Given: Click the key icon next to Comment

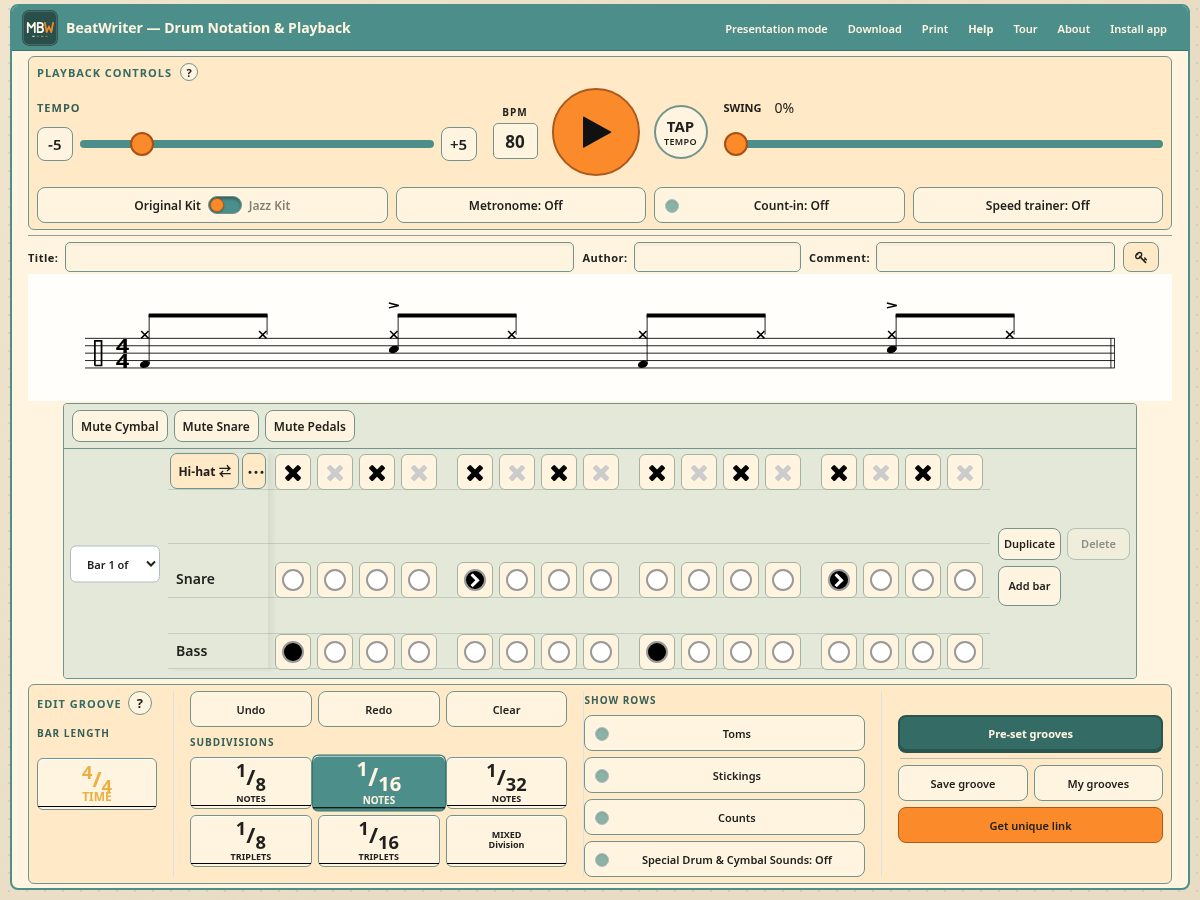Looking at the screenshot, I should 1140,257.
